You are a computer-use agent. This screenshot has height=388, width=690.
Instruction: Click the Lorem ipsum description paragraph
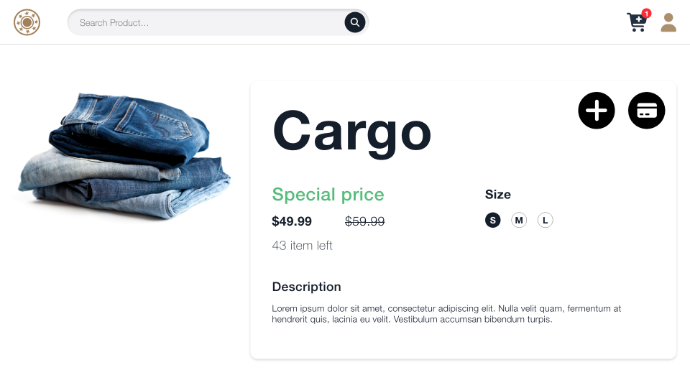click(x=446, y=314)
